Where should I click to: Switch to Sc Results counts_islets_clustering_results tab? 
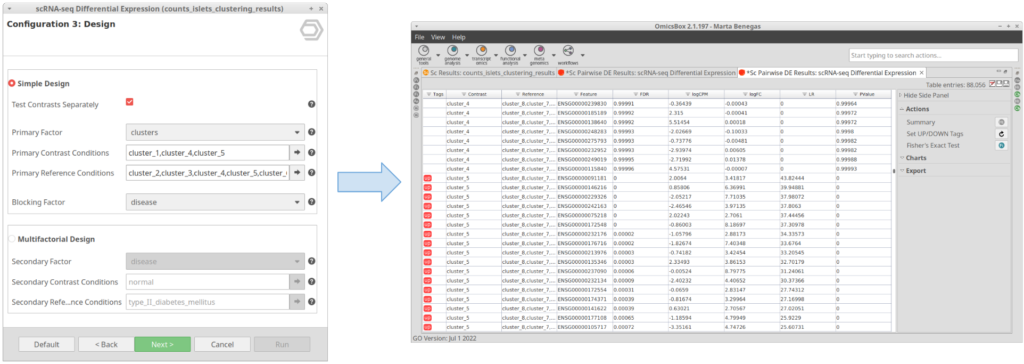coord(488,73)
